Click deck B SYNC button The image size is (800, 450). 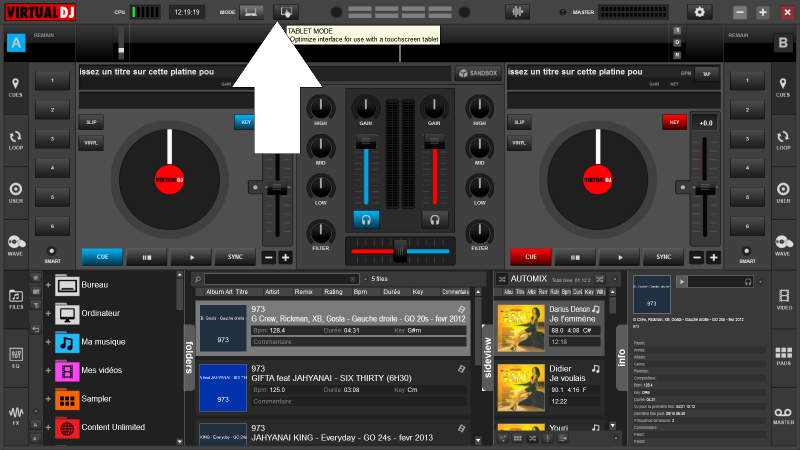click(x=663, y=257)
